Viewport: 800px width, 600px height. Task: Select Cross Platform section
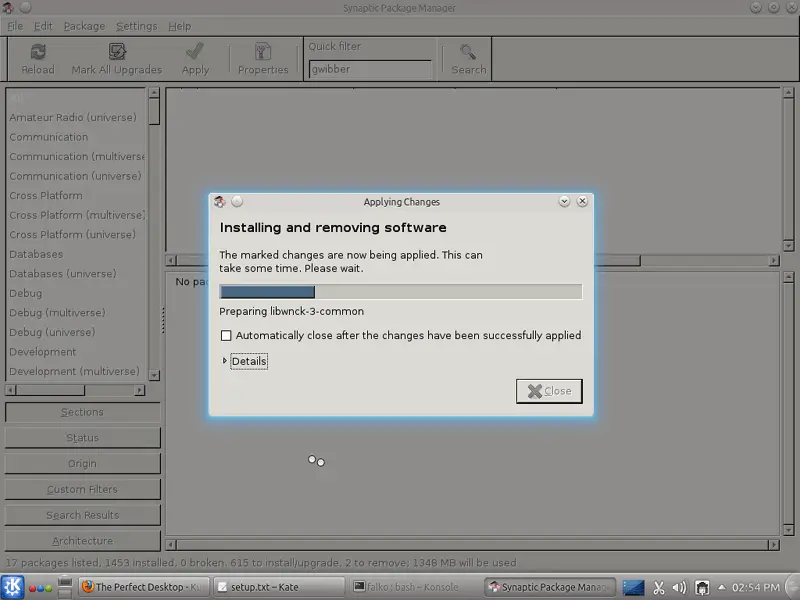click(77, 195)
